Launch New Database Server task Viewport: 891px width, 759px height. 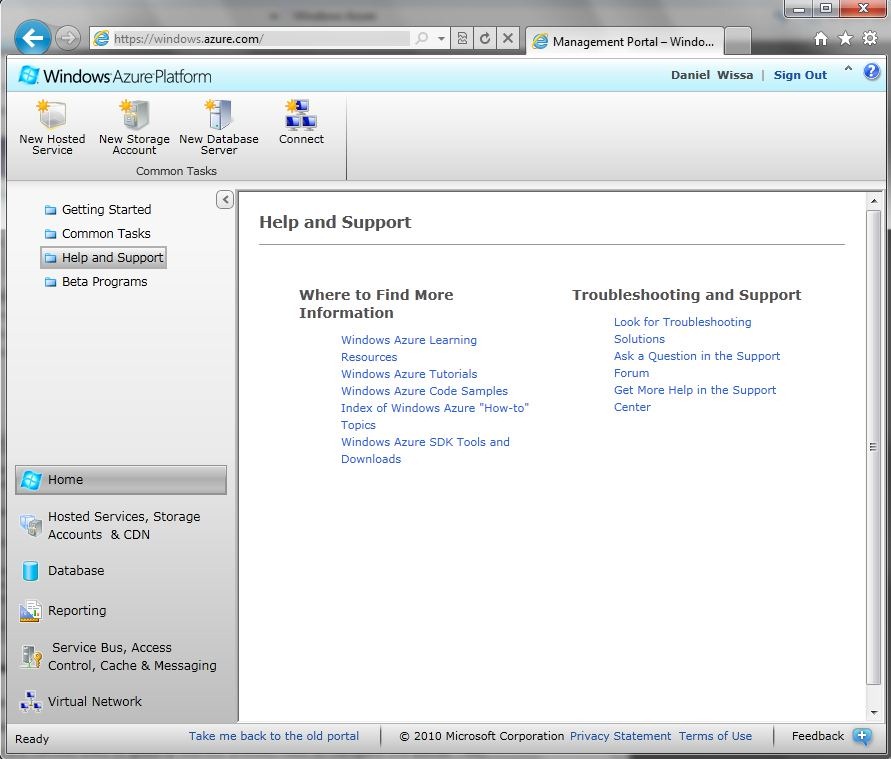point(219,127)
